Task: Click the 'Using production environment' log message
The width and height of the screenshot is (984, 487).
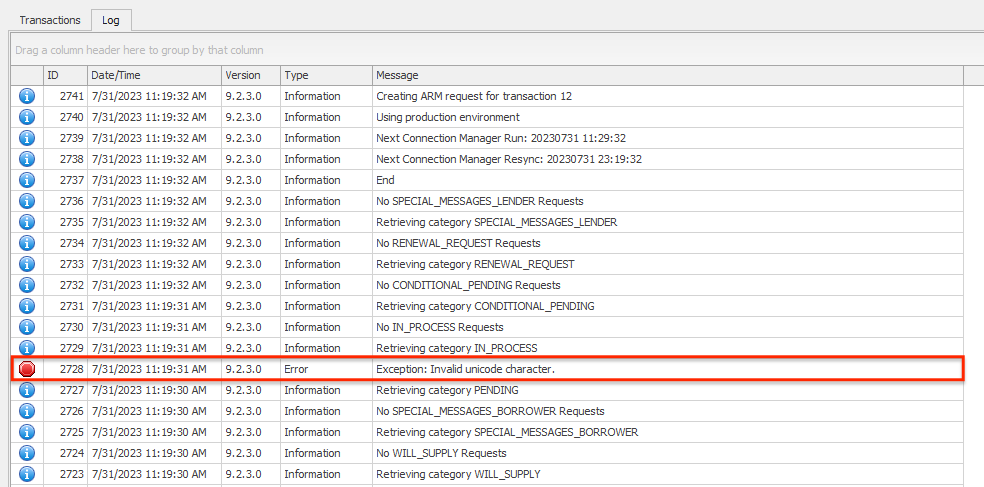Action: coord(447,117)
